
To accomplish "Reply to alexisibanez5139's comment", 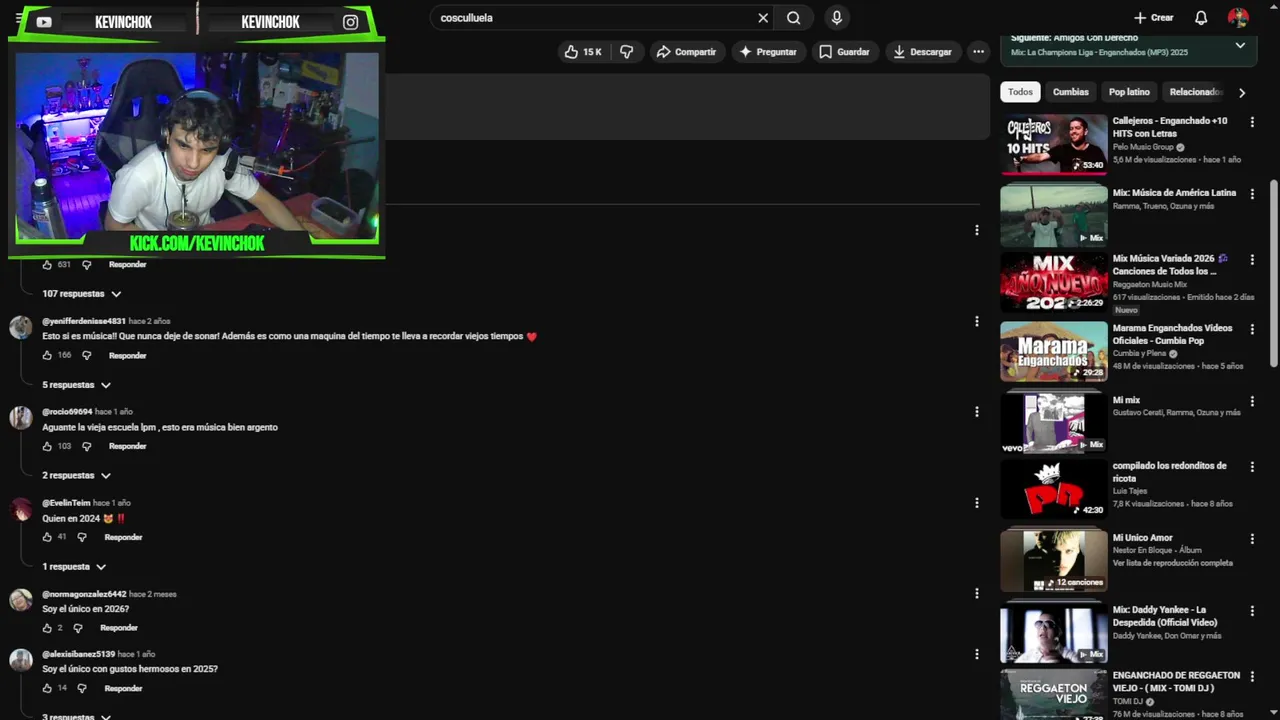I will click(x=123, y=689).
